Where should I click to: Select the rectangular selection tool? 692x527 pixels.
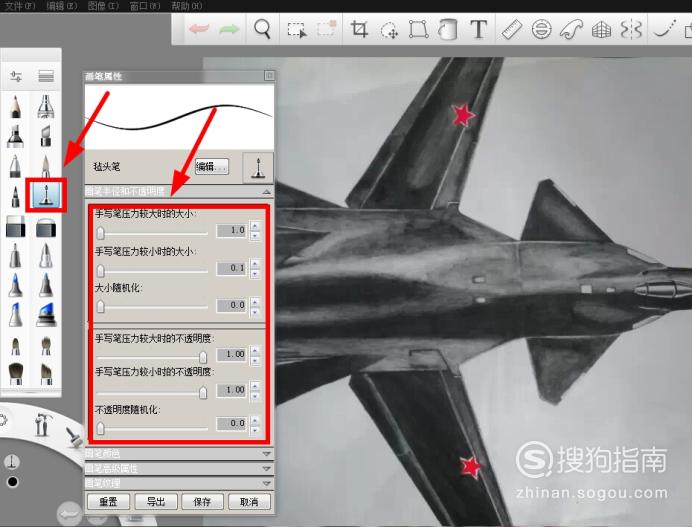point(297,30)
